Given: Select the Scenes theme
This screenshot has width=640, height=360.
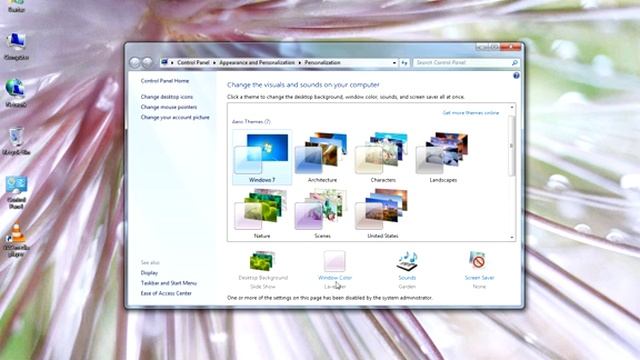Looking at the screenshot, I should pos(322,213).
